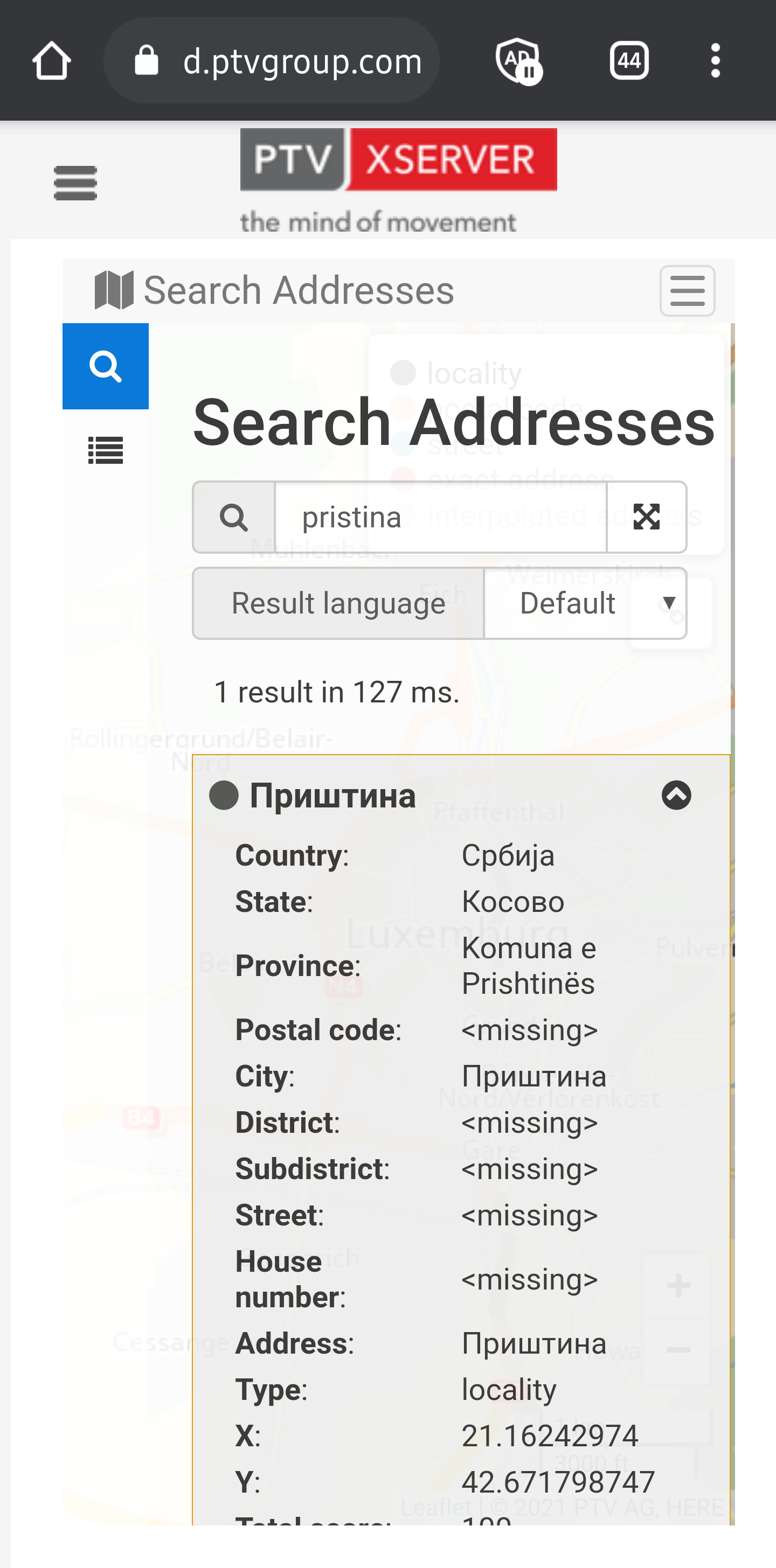776x1568 pixels.
Task: Click the browser address bar URL
Action: coord(302,61)
